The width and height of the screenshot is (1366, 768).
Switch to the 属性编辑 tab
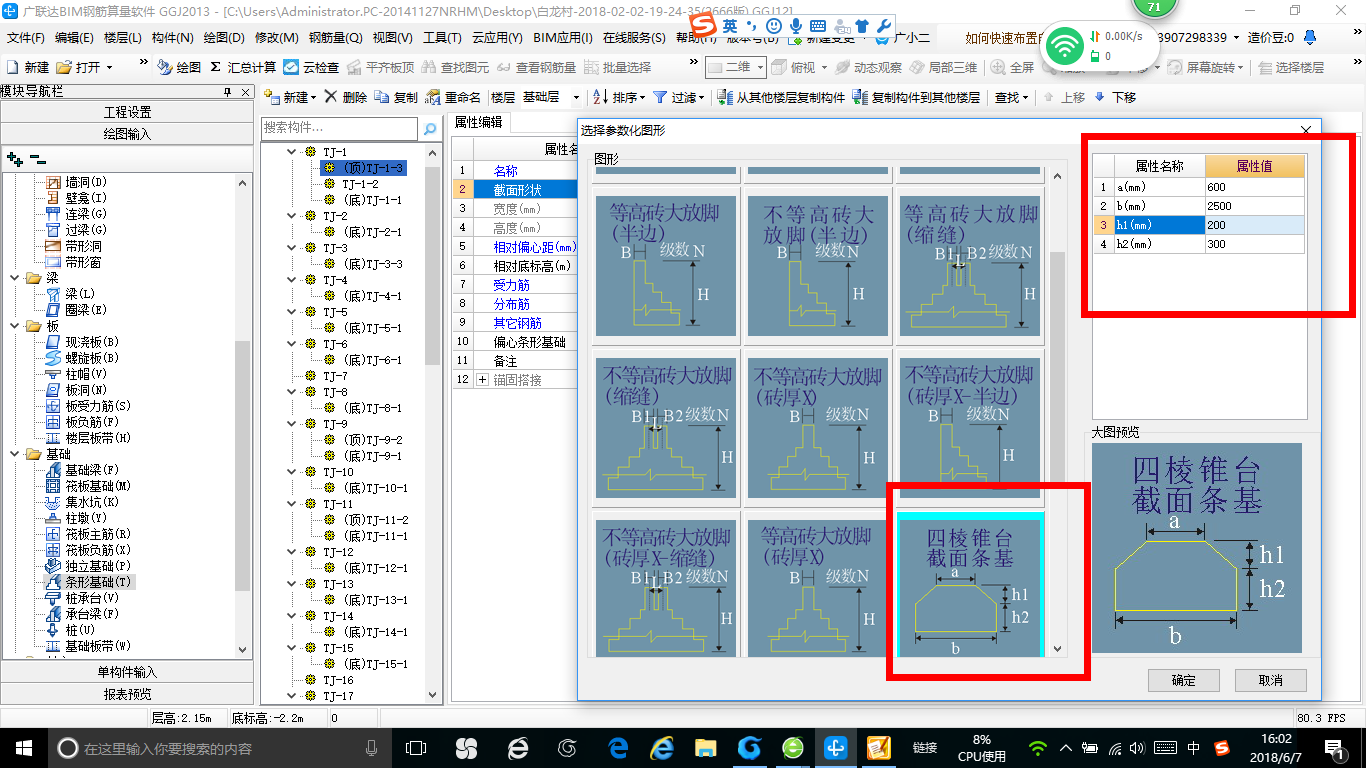pos(478,122)
